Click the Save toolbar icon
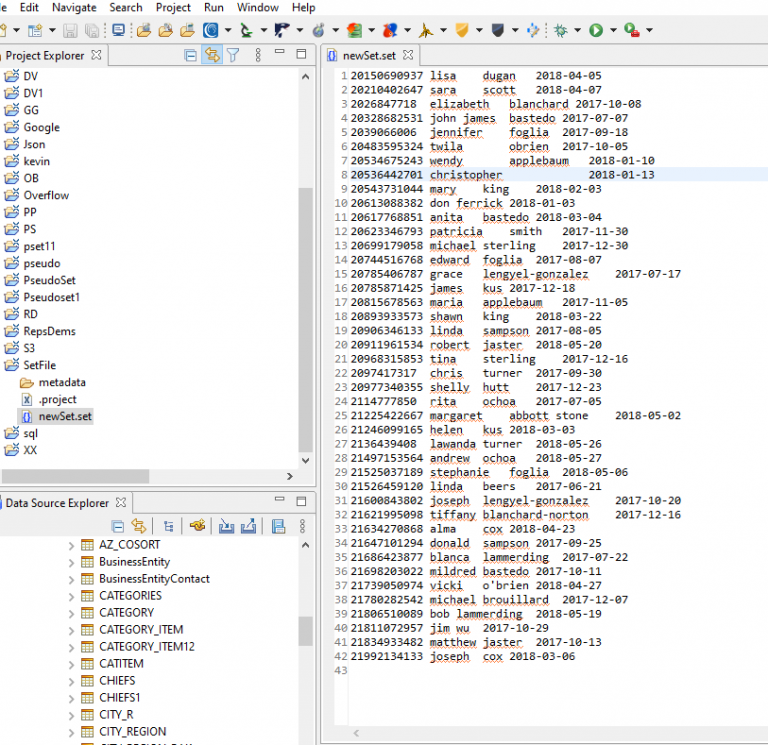The image size is (768, 745). [70, 30]
